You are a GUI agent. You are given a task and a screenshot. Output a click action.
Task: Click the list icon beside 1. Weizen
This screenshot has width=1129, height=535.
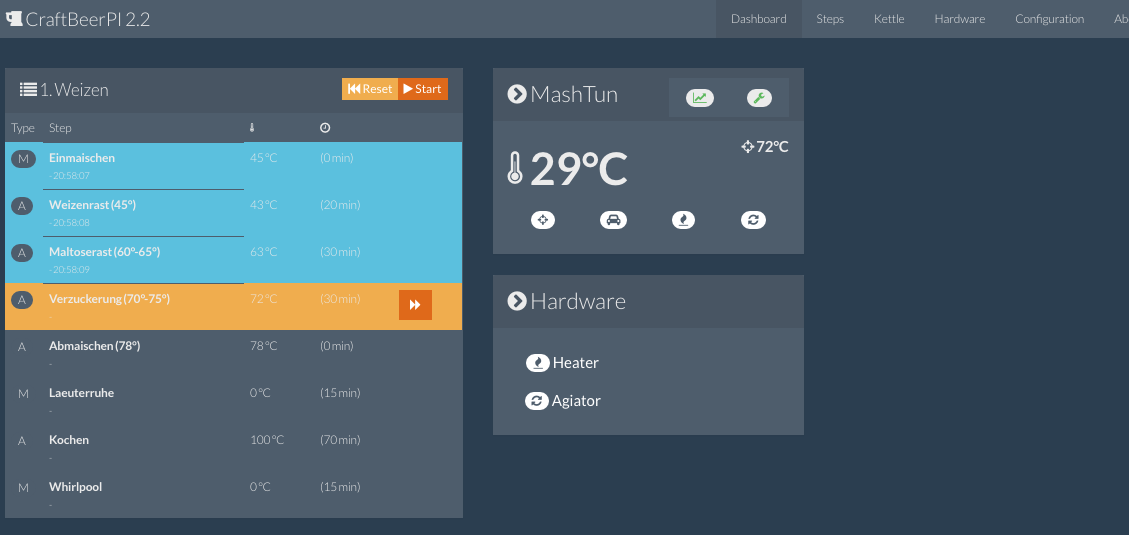28,90
